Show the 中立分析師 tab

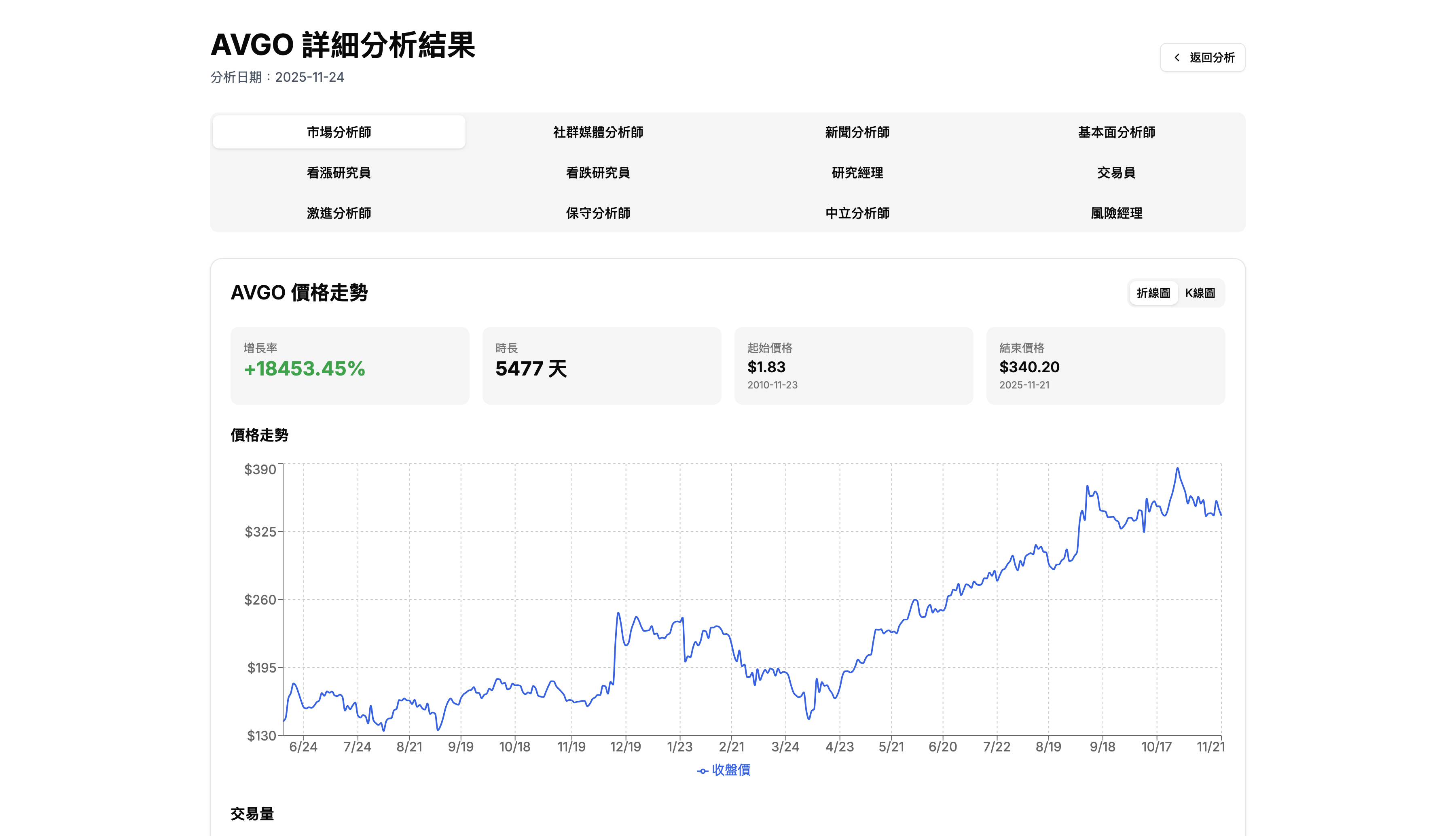(x=857, y=213)
